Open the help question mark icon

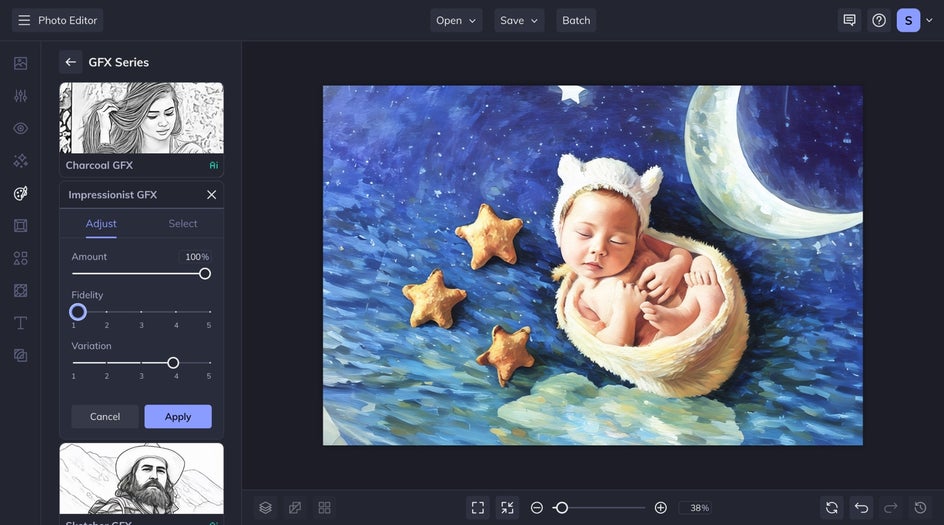879,20
